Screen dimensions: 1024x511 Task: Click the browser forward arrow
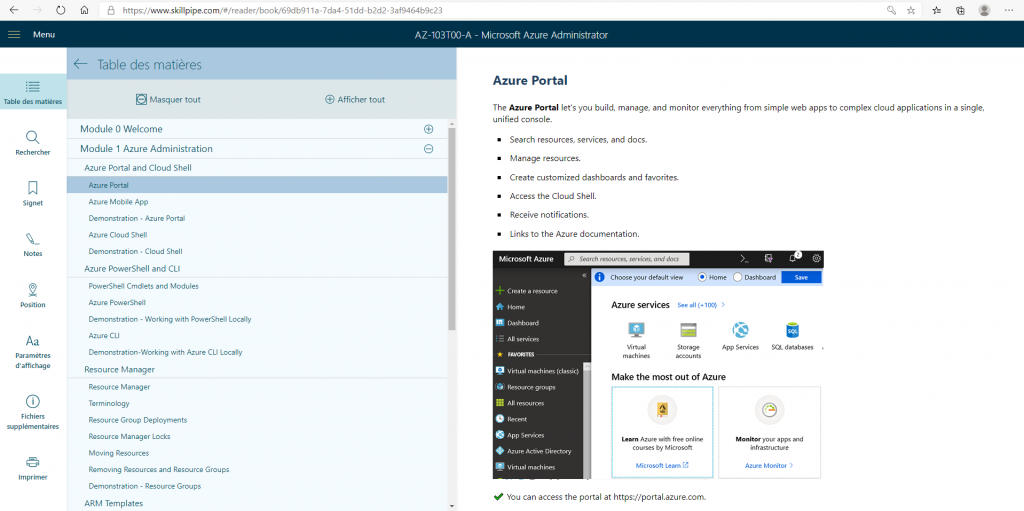point(37,10)
